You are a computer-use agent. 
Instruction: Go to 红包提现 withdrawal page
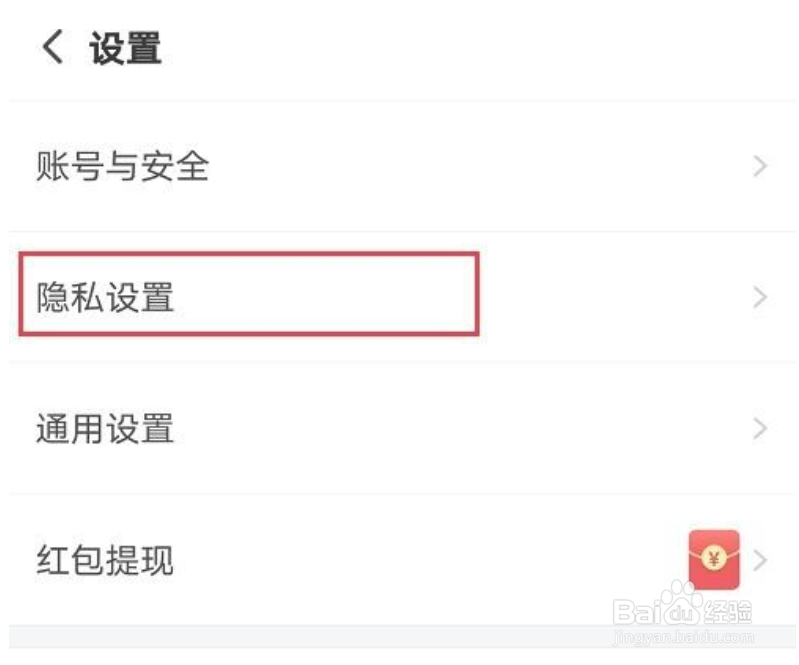(105, 560)
